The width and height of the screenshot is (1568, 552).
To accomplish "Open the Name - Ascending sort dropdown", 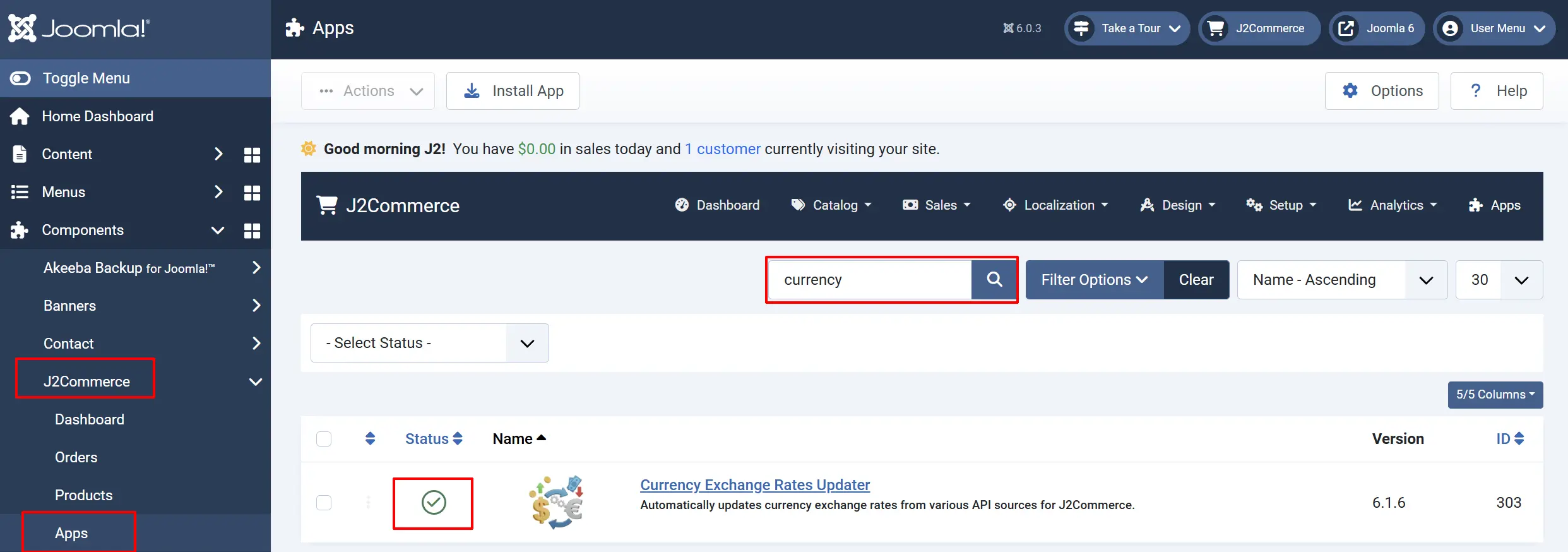I will [x=1342, y=280].
